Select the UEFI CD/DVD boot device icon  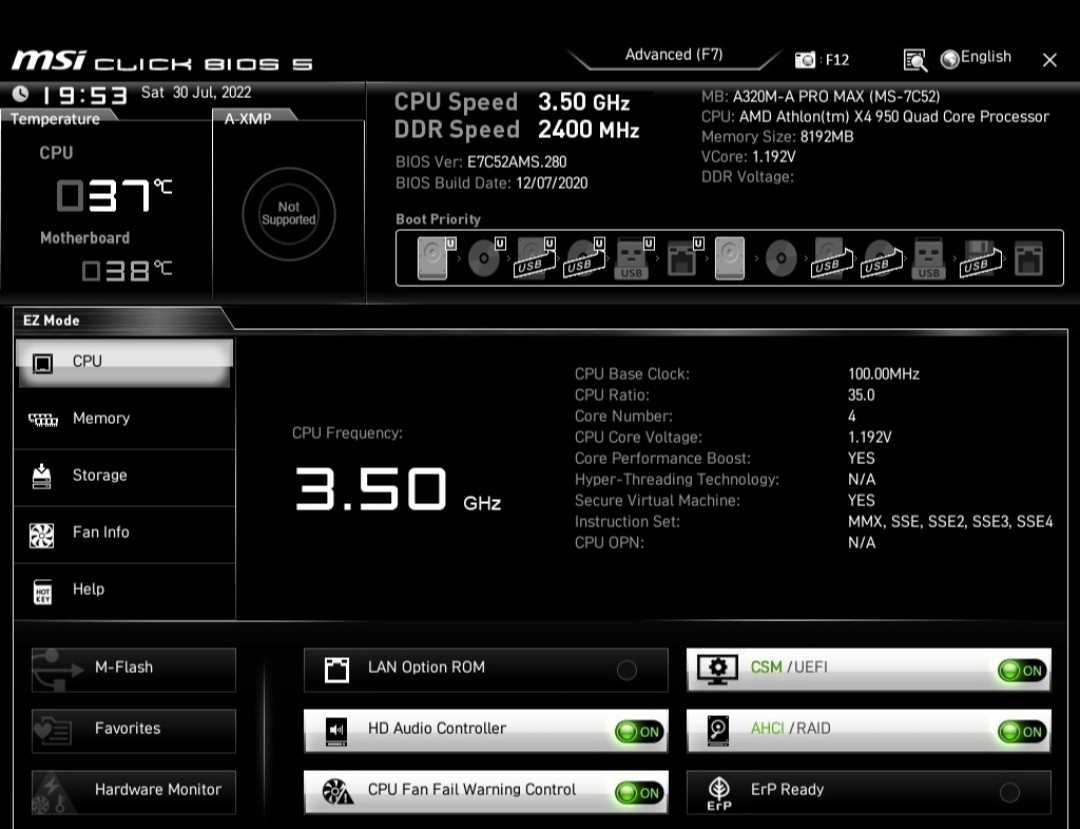(x=486, y=258)
